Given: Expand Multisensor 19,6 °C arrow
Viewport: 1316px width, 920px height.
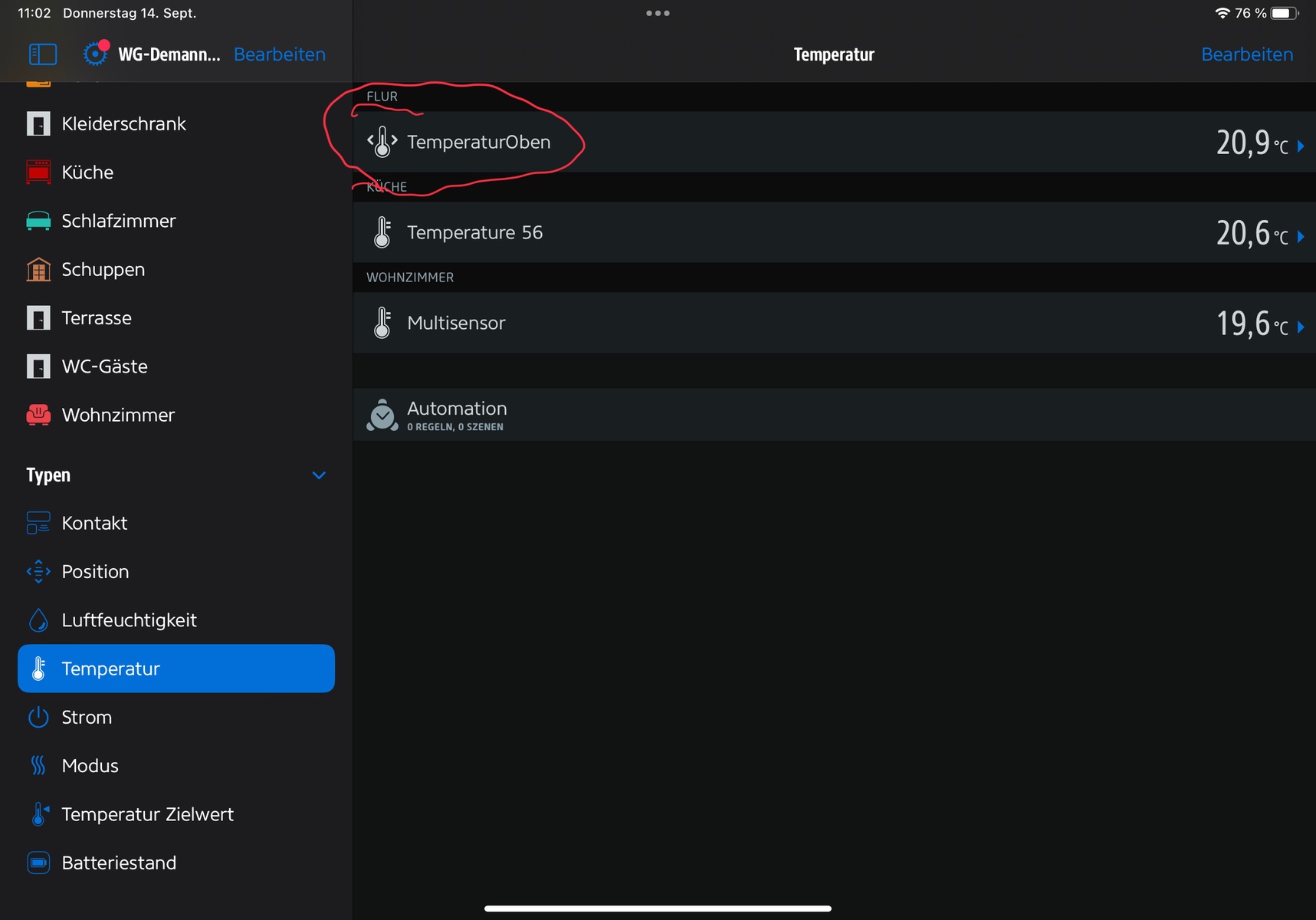Looking at the screenshot, I should (1300, 327).
